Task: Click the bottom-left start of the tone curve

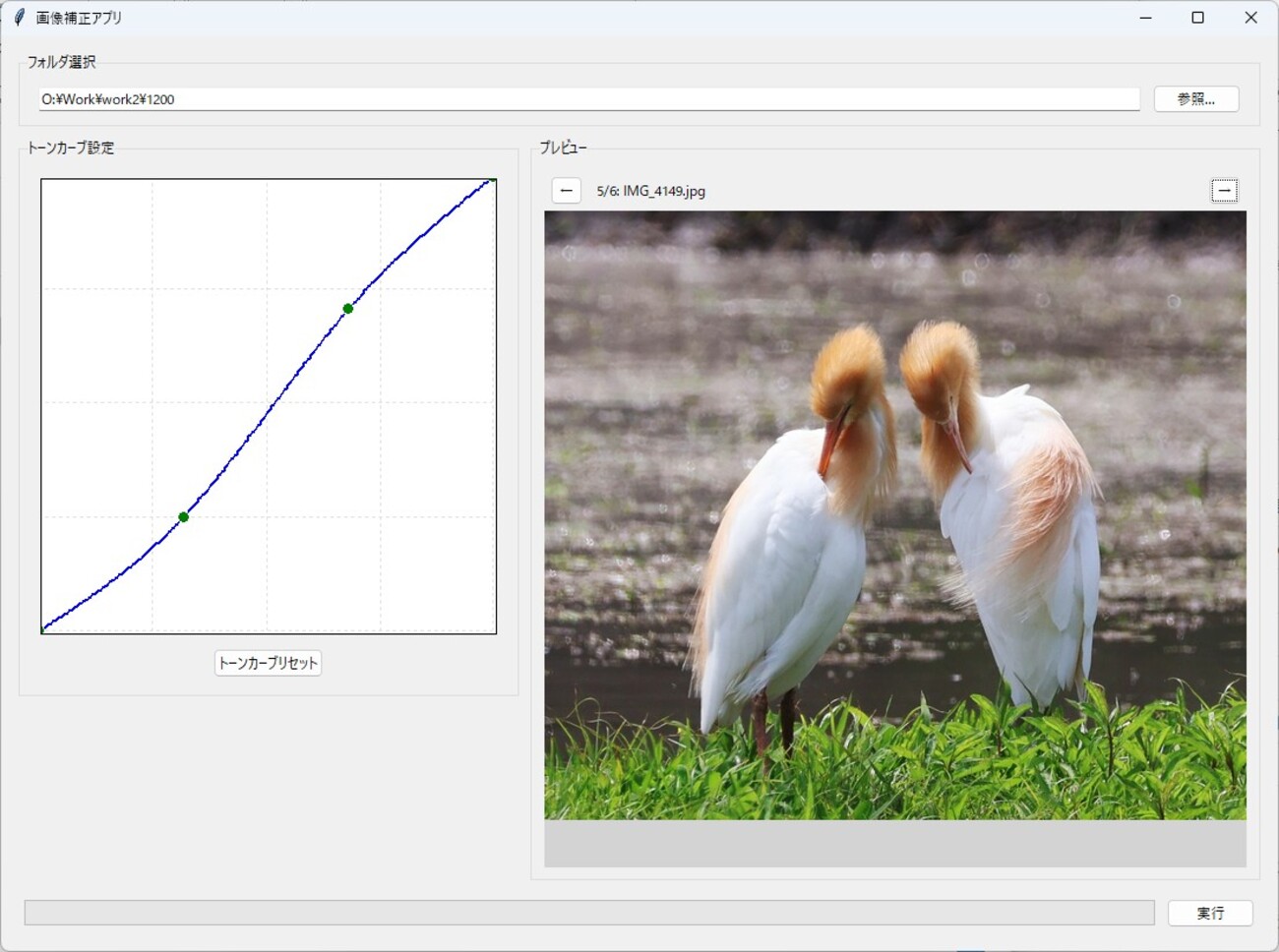Action: [43, 629]
